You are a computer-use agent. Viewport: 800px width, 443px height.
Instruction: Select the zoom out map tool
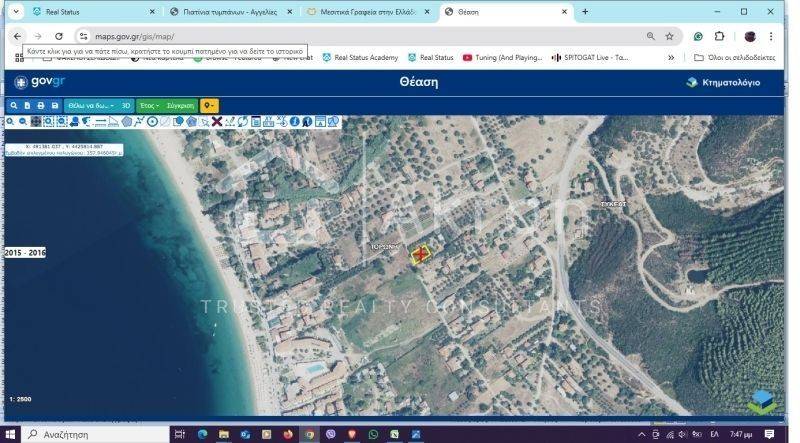pyautogui.click(x=22, y=122)
